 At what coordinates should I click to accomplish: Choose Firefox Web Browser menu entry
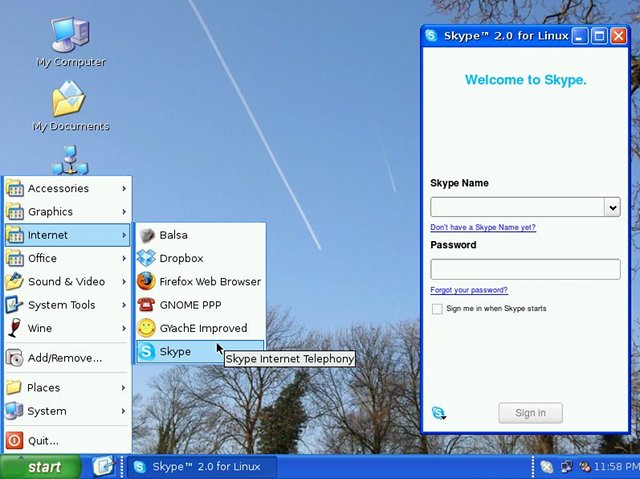pyautogui.click(x=200, y=282)
